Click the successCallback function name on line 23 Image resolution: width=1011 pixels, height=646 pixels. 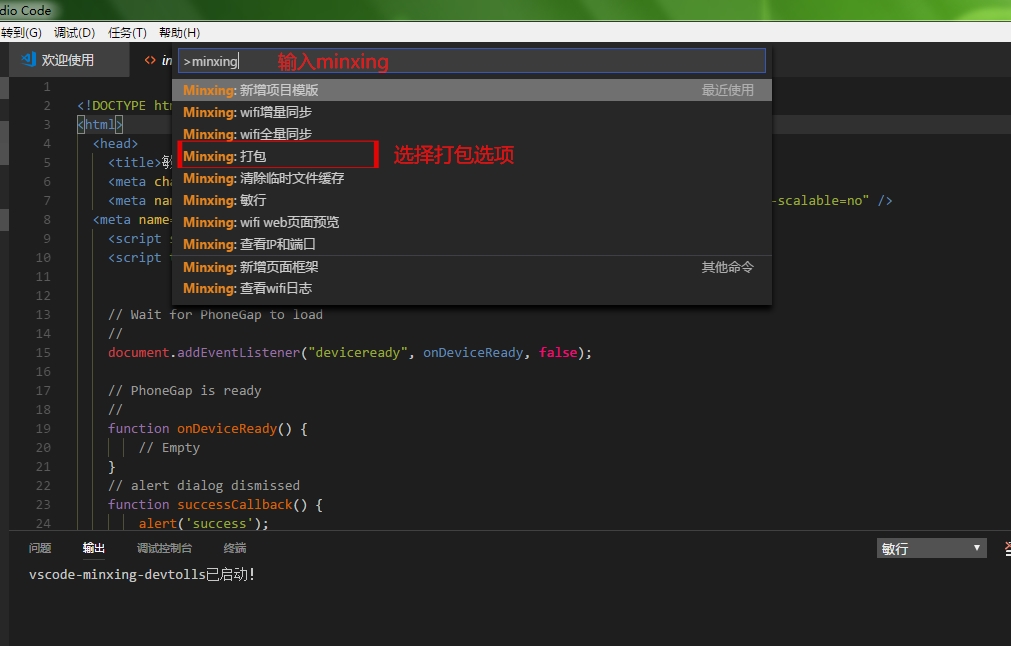pos(235,505)
